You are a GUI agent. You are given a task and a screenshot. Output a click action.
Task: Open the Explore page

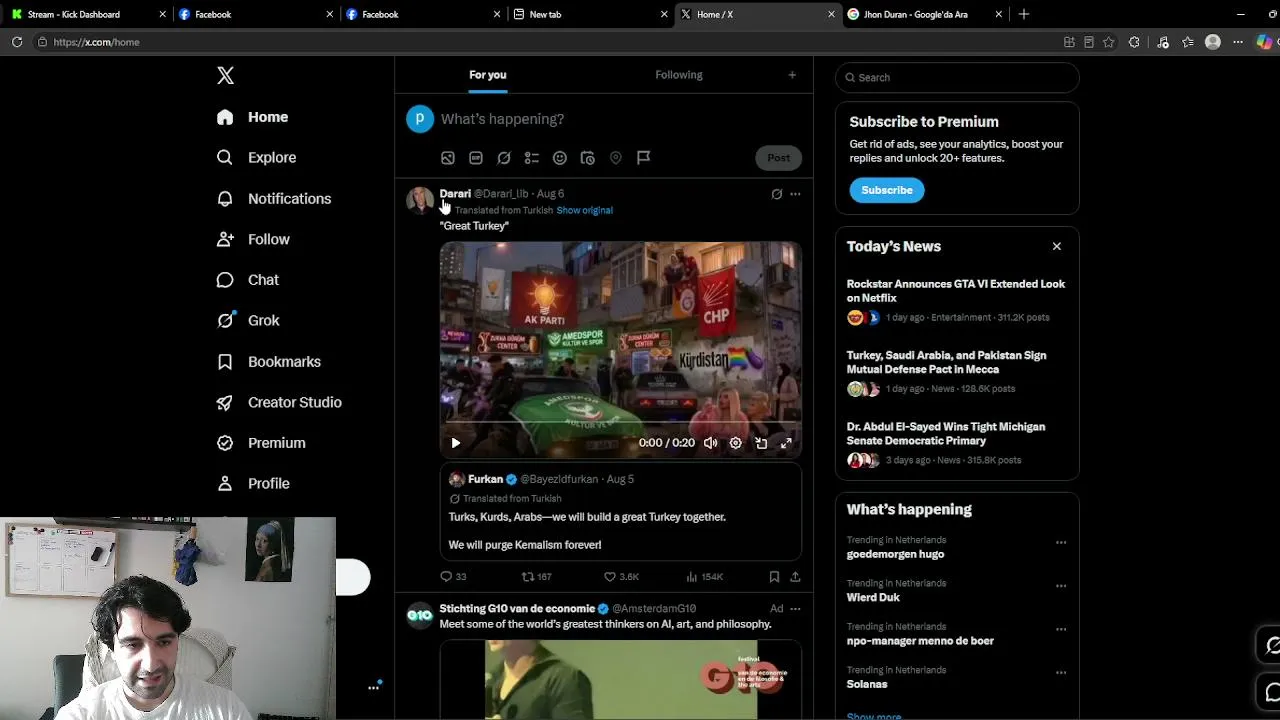[257, 157]
